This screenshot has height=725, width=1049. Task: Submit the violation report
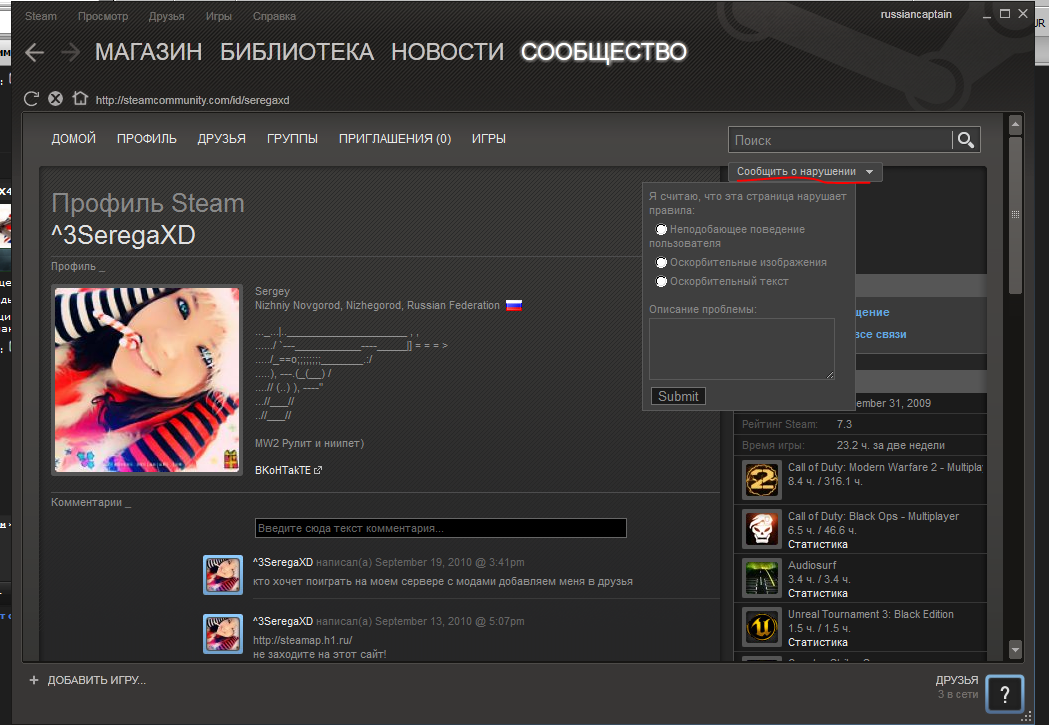[x=678, y=396]
